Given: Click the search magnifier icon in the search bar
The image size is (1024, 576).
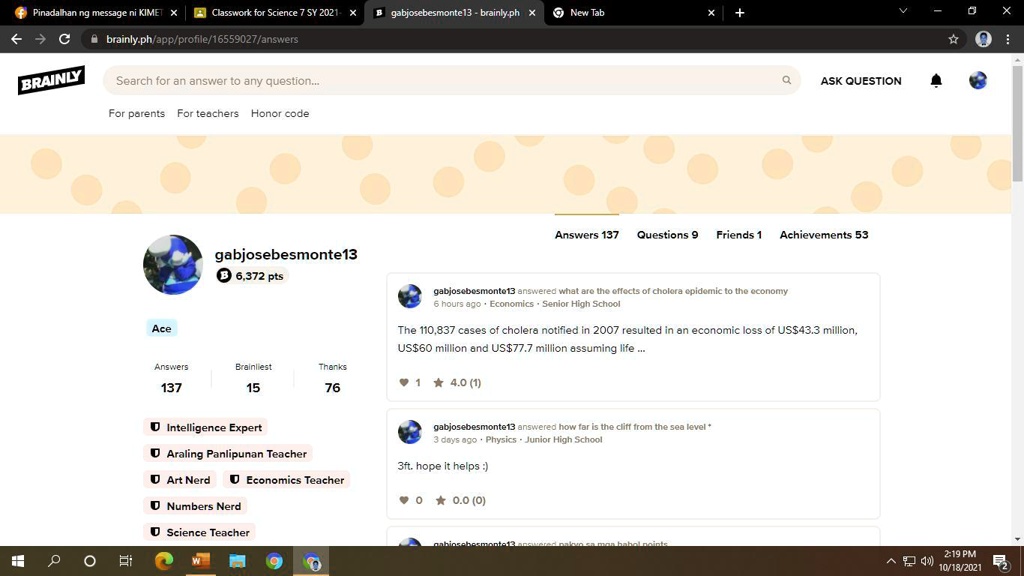Looking at the screenshot, I should pyautogui.click(x=786, y=80).
